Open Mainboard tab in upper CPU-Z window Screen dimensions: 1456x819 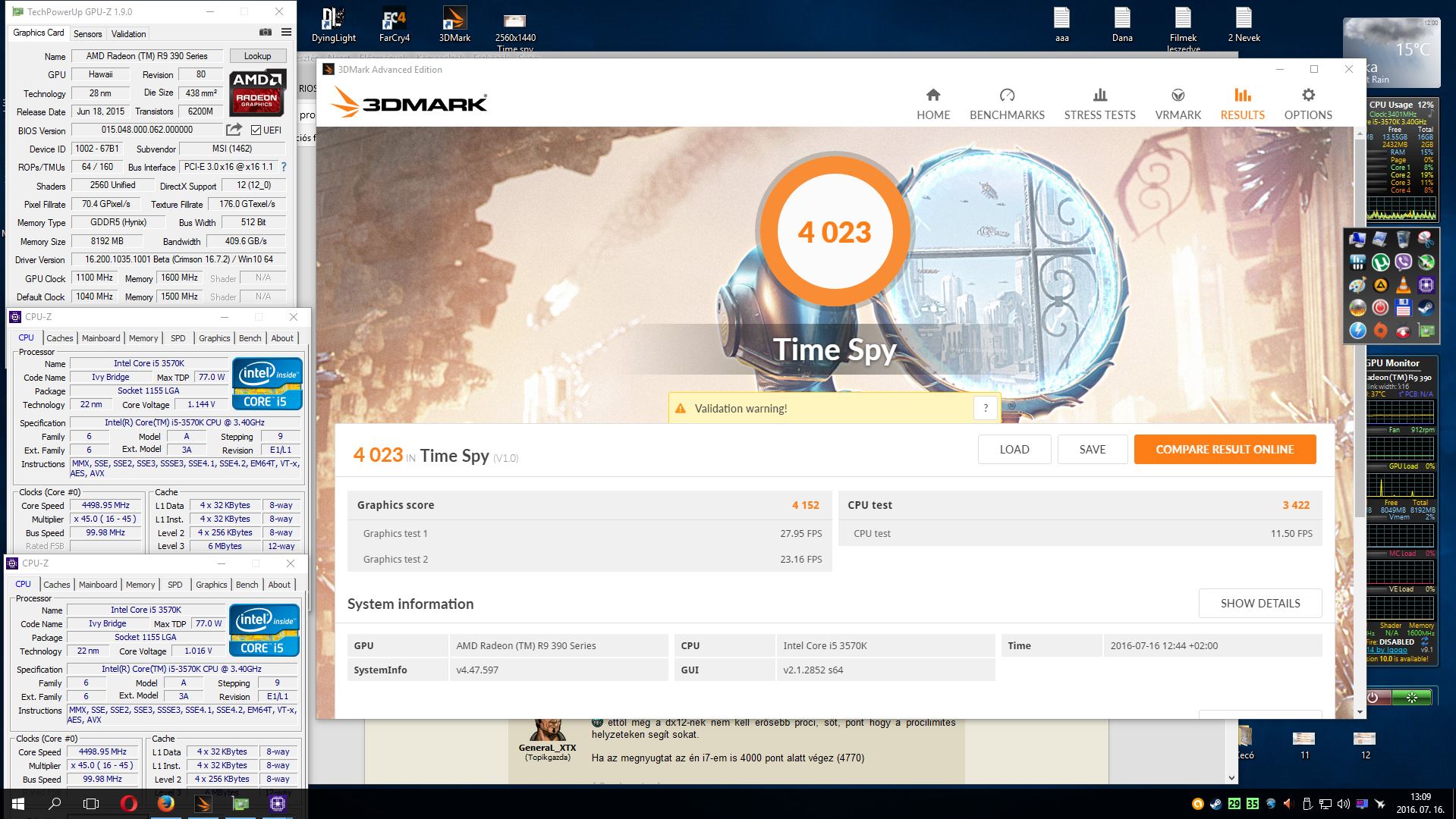click(x=101, y=338)
